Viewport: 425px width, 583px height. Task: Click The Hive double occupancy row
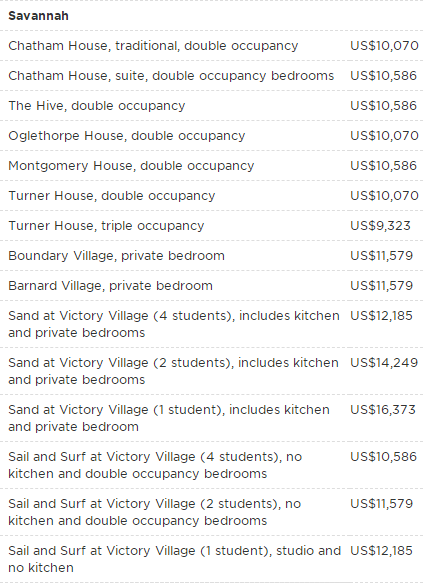212,106
